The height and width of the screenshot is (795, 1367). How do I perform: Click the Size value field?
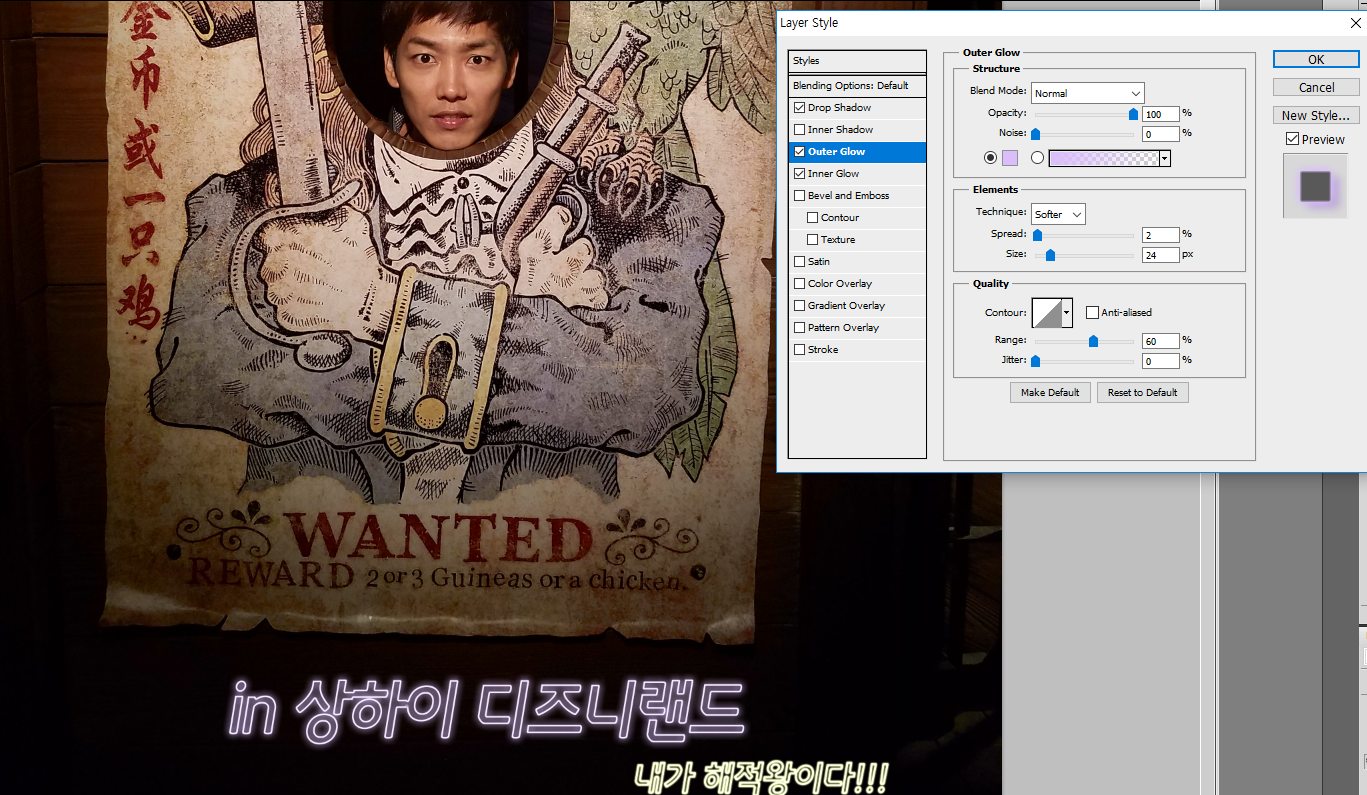(1160, 255)
